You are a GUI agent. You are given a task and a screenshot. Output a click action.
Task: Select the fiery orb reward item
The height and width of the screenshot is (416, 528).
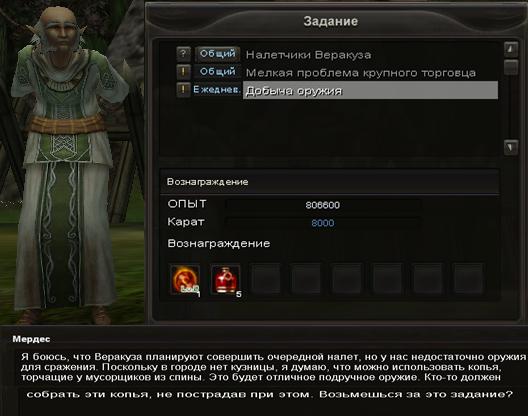click(x=185, y=280)
